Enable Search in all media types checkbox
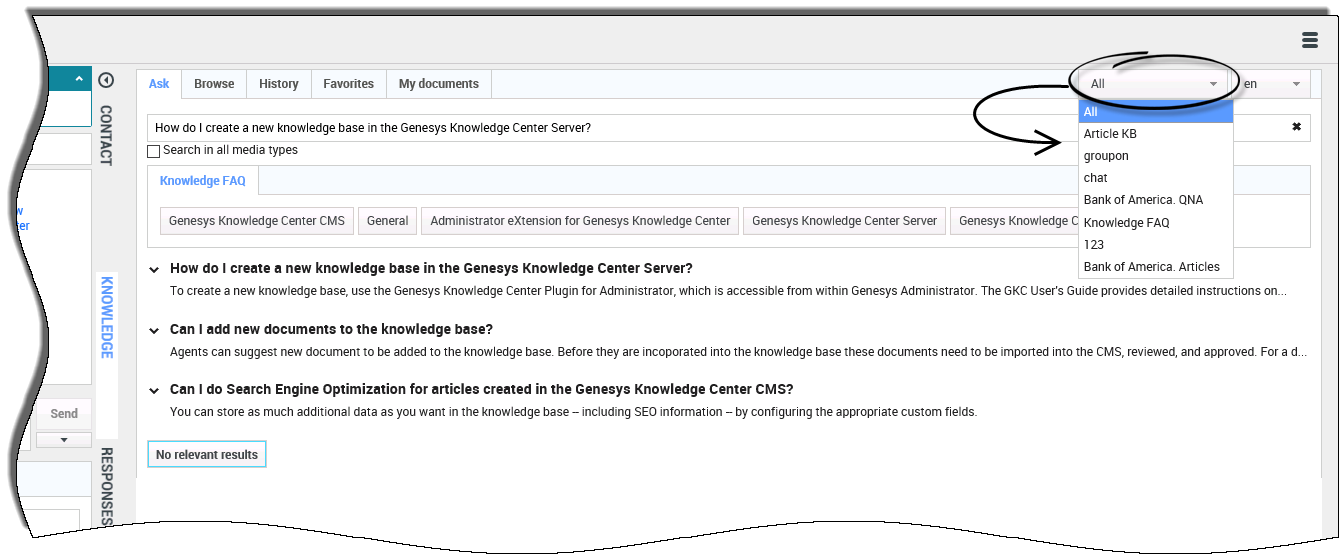 (x=153, y=151)
